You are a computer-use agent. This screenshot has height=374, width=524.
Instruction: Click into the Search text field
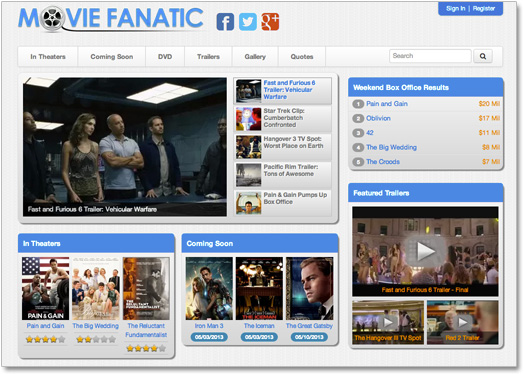click(x=430, y=56)
